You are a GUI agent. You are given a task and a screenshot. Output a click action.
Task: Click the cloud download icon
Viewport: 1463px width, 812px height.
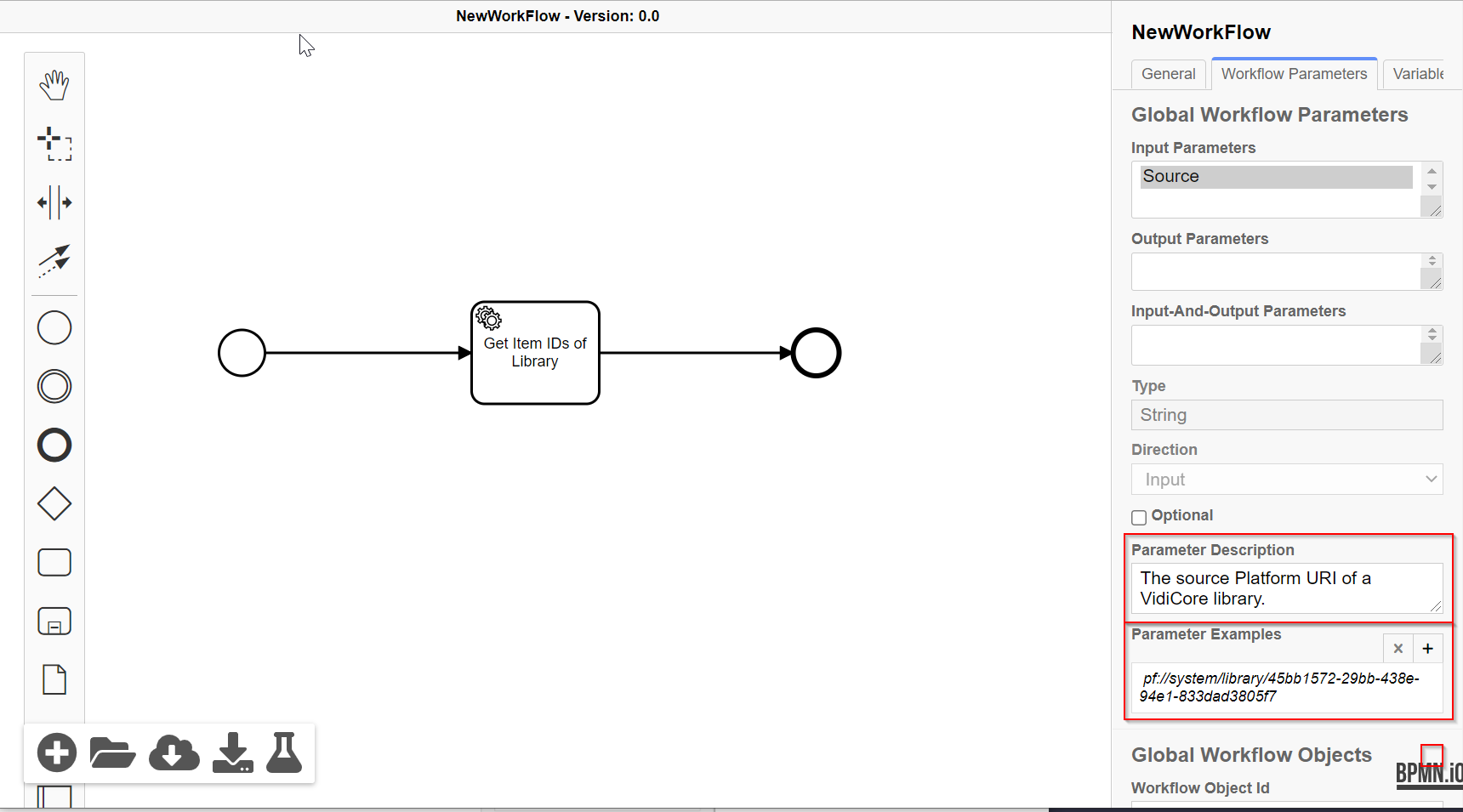[174, 752]
